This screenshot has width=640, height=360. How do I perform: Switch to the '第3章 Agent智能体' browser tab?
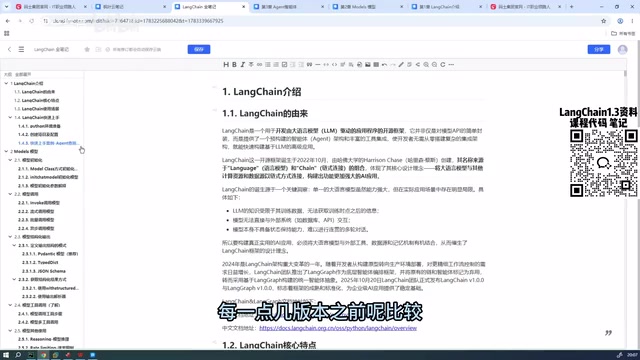288,7
